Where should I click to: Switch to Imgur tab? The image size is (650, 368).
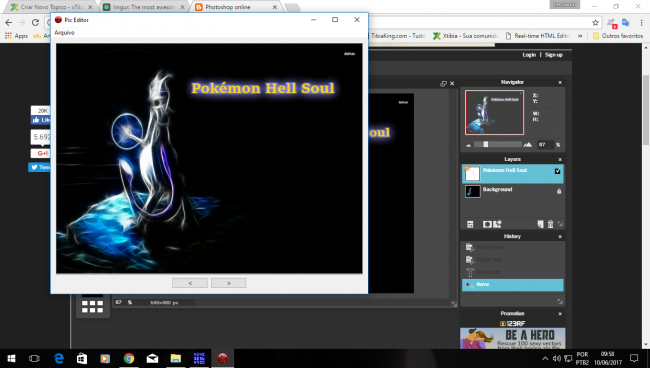(144, 7)
